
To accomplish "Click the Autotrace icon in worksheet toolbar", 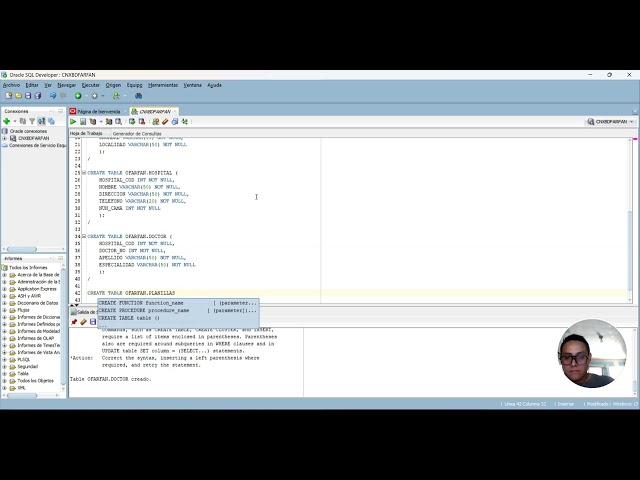I will pyautogui.click(x=109, y=122).
